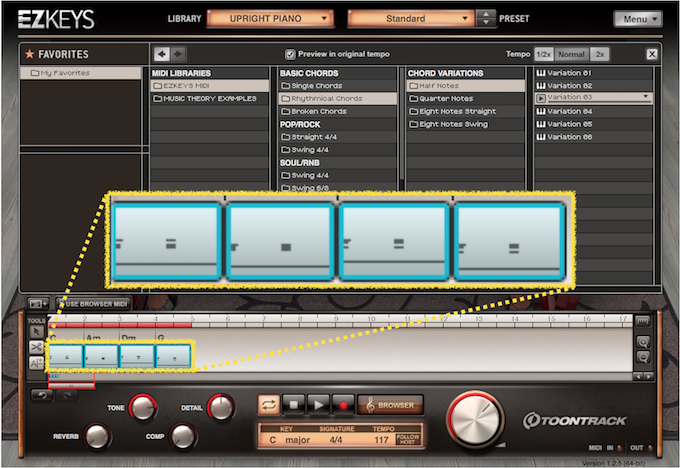The height and width of the screenshot is (468, 680).
Task: Step the preset up
Action: tap(486, 14)
